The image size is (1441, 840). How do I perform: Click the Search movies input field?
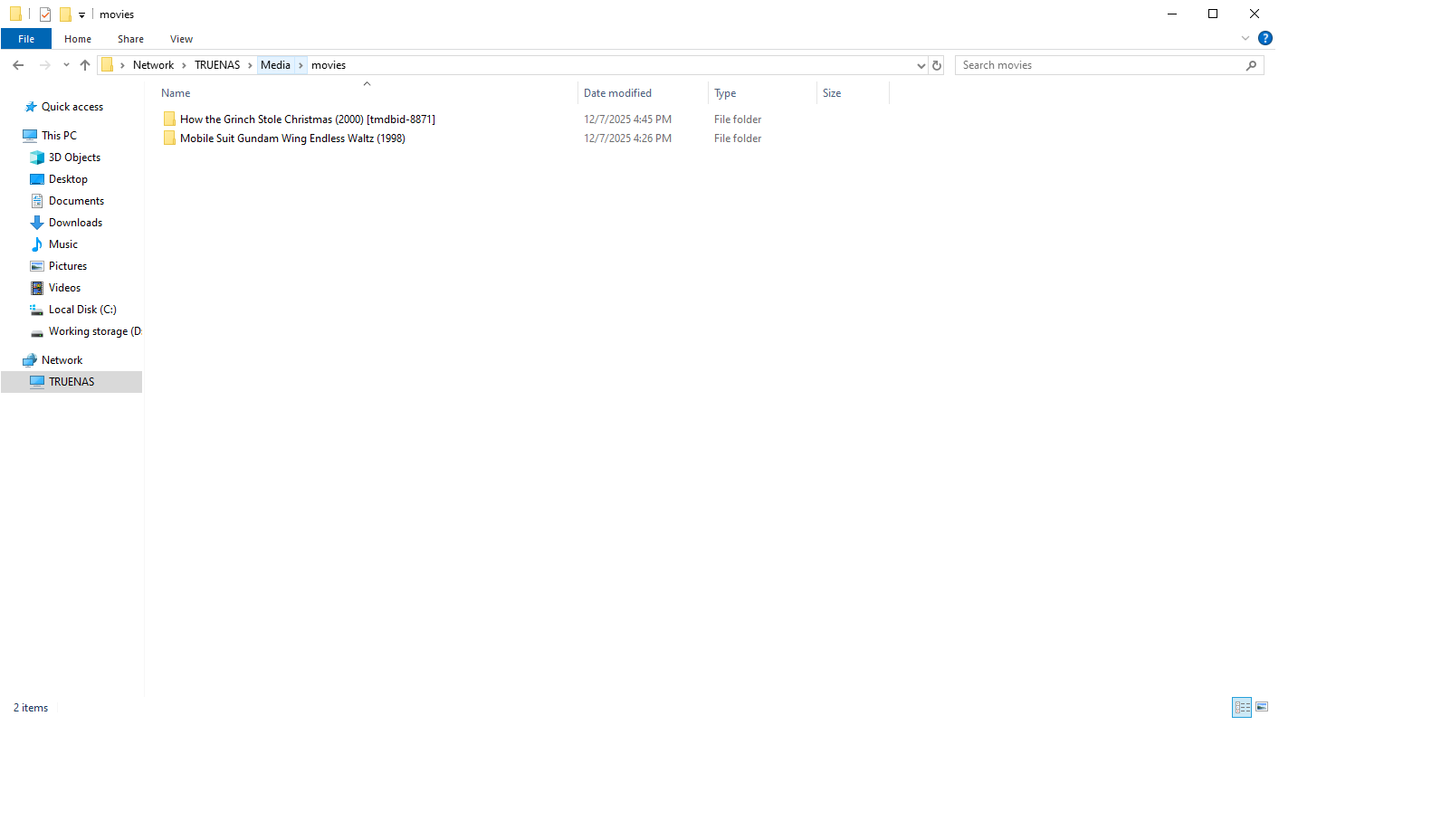pos(1100,65)
